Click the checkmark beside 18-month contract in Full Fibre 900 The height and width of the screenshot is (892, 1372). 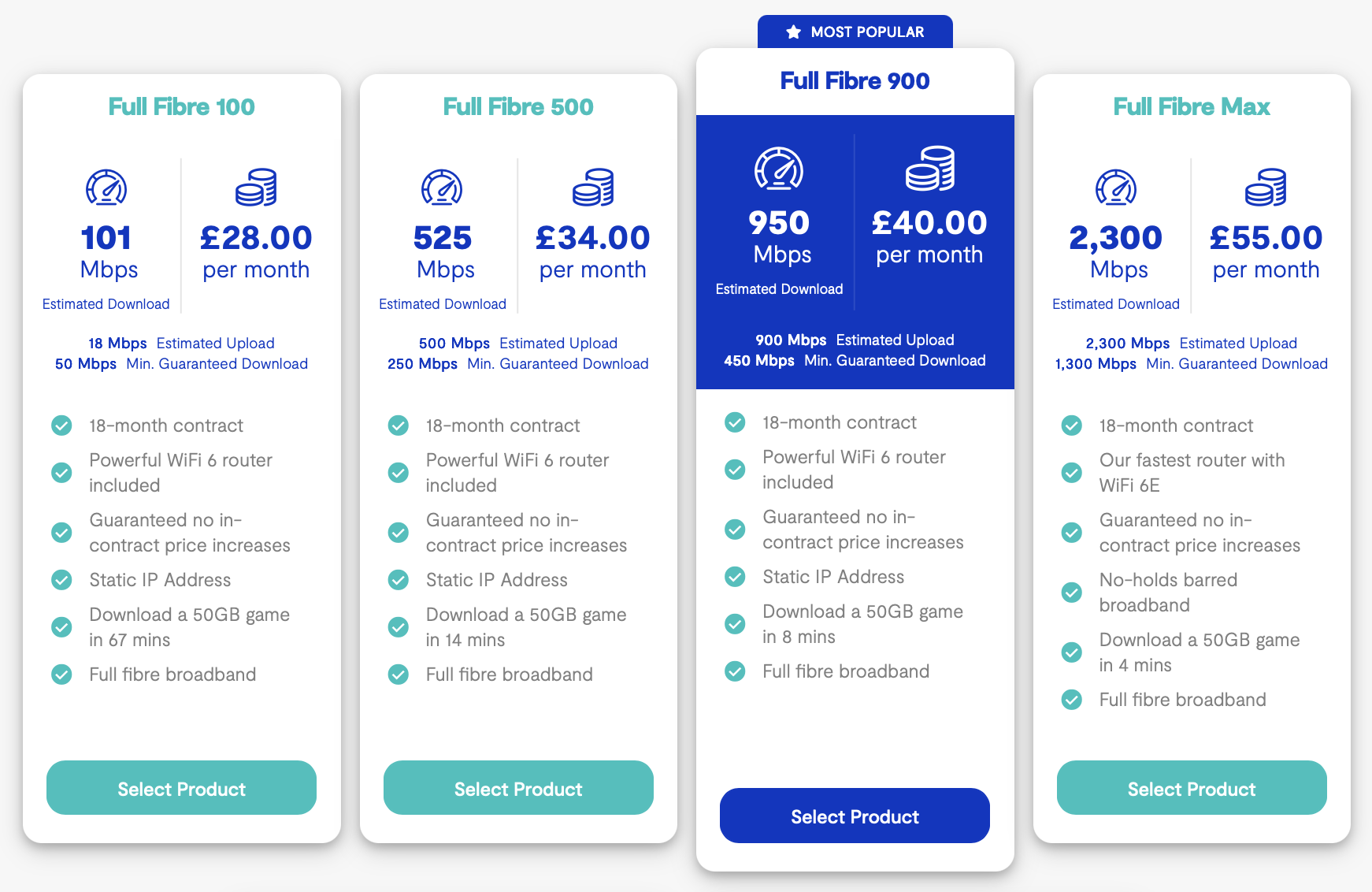(734, 422)
